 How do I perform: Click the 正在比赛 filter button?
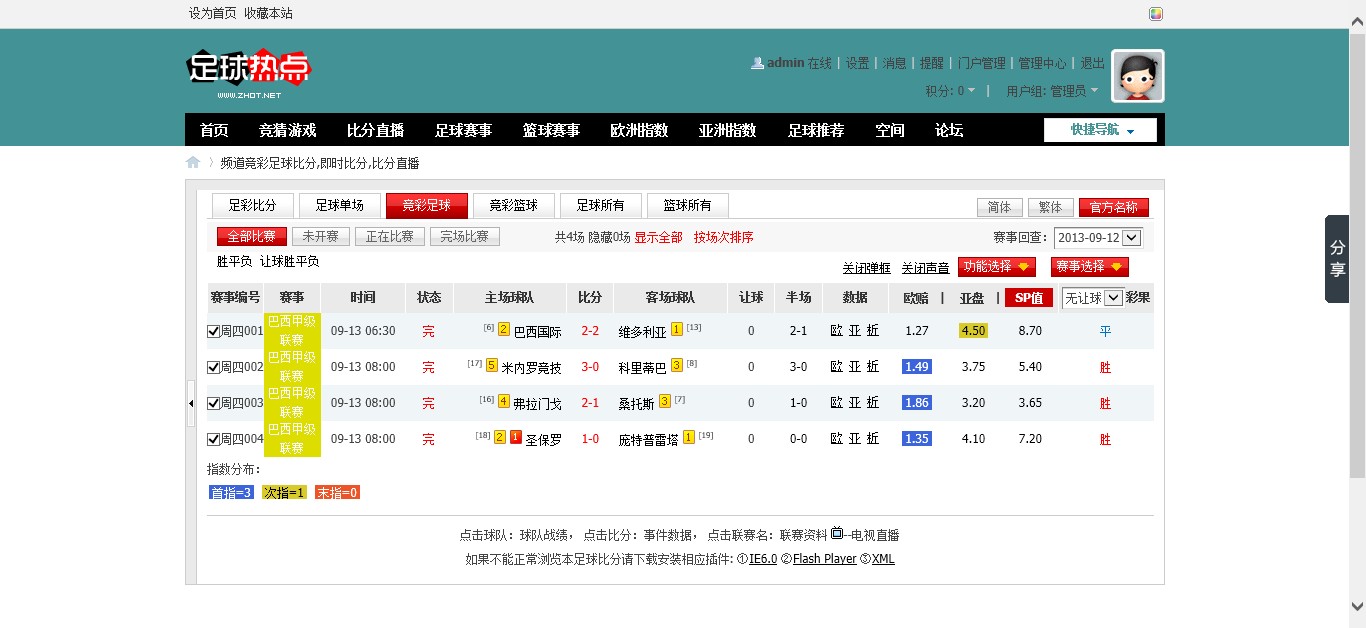coord(390,237)
